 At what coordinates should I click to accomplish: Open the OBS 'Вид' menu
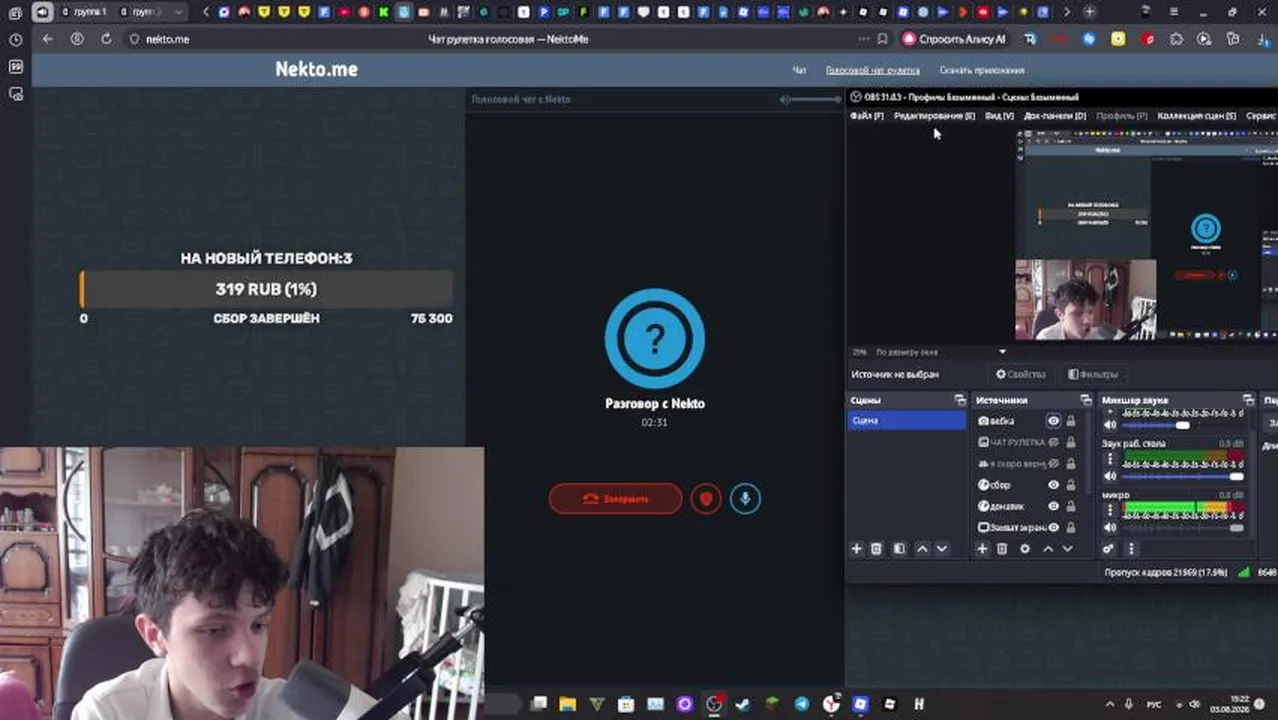(x=999, y=116)
